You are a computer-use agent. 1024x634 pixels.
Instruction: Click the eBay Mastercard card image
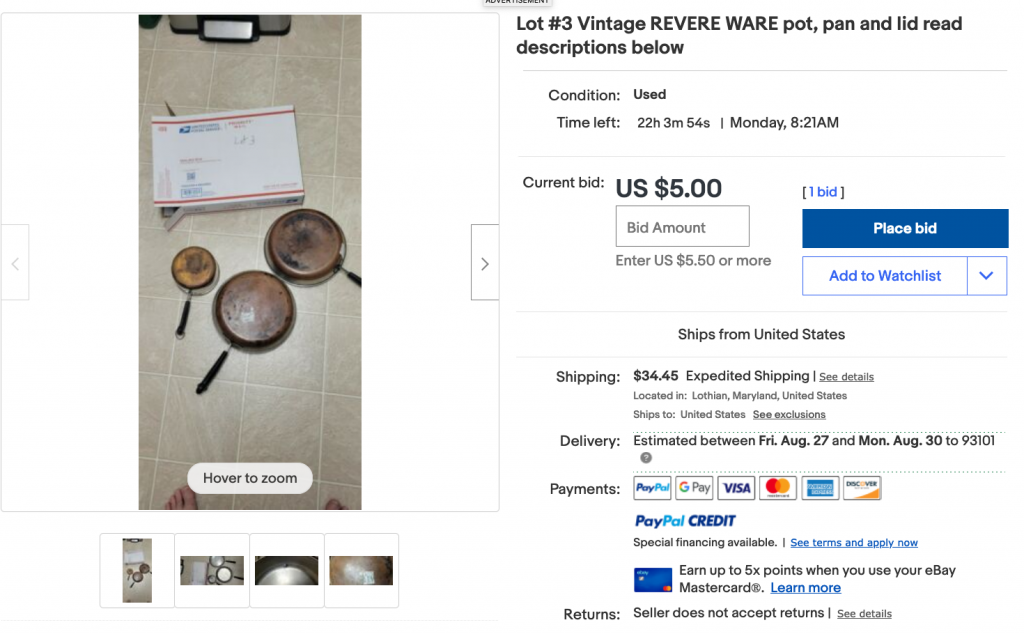click(652, 580)
